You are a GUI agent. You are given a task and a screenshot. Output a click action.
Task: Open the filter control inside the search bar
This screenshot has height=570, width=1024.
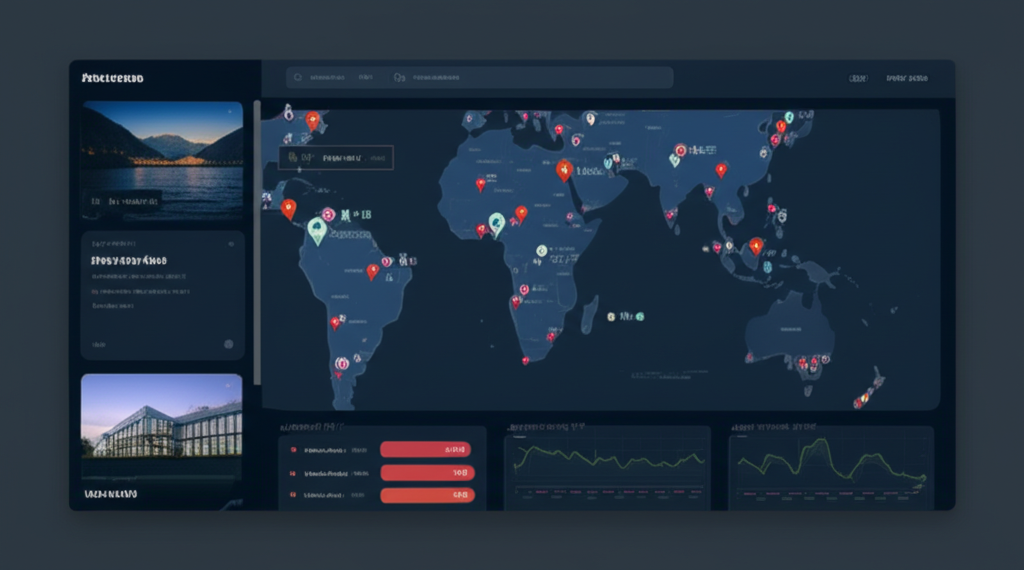click(x=399, y=77)
